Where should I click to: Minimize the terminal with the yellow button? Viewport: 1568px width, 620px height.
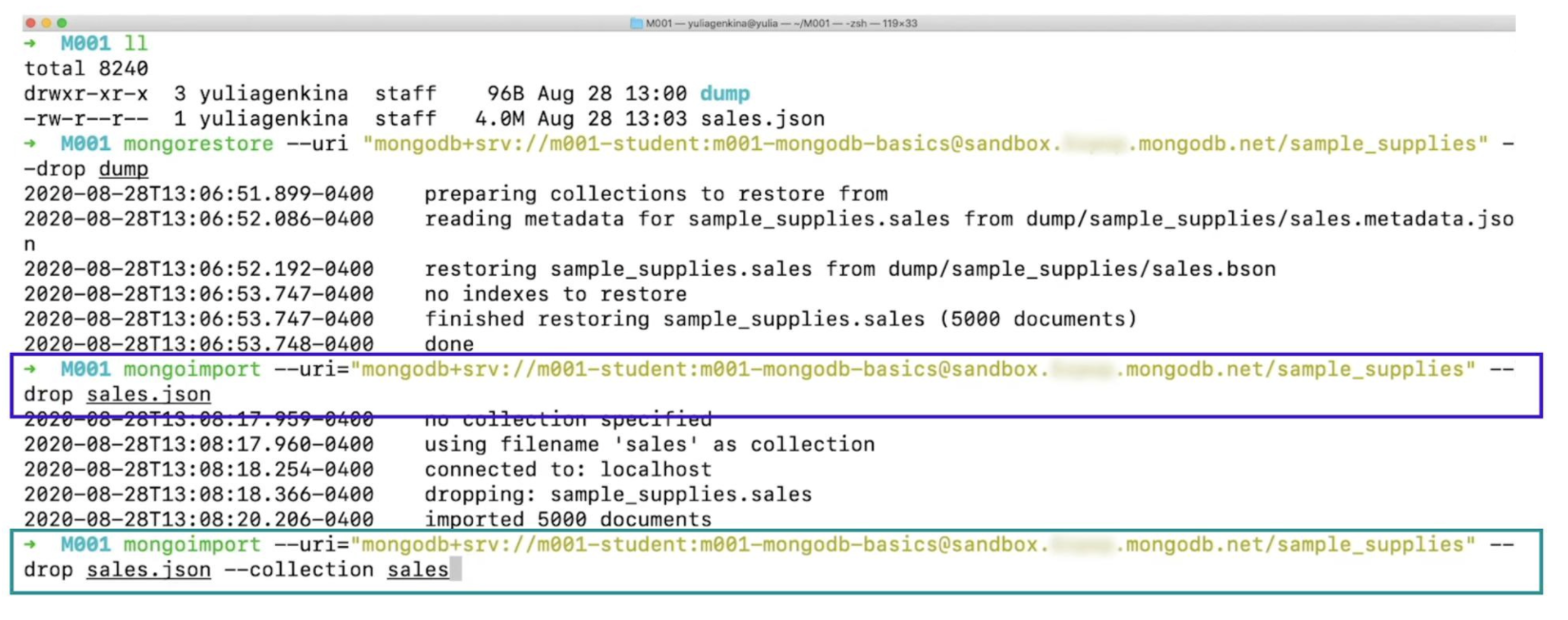point(46,23)
